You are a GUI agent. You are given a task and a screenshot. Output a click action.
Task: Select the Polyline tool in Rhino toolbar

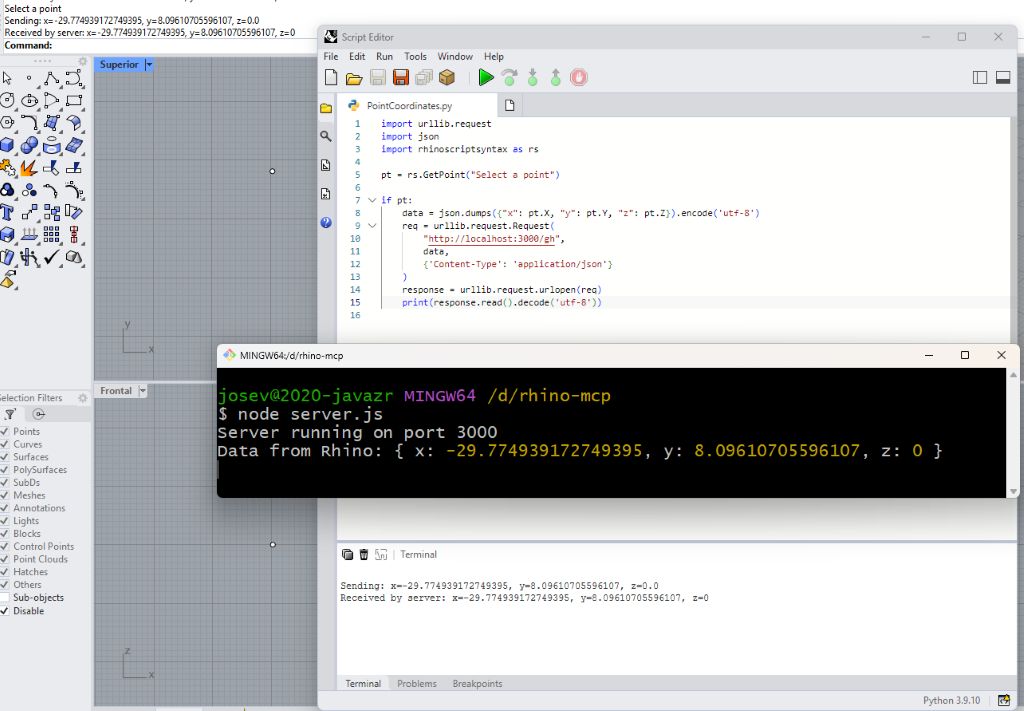tap(52, 78)
